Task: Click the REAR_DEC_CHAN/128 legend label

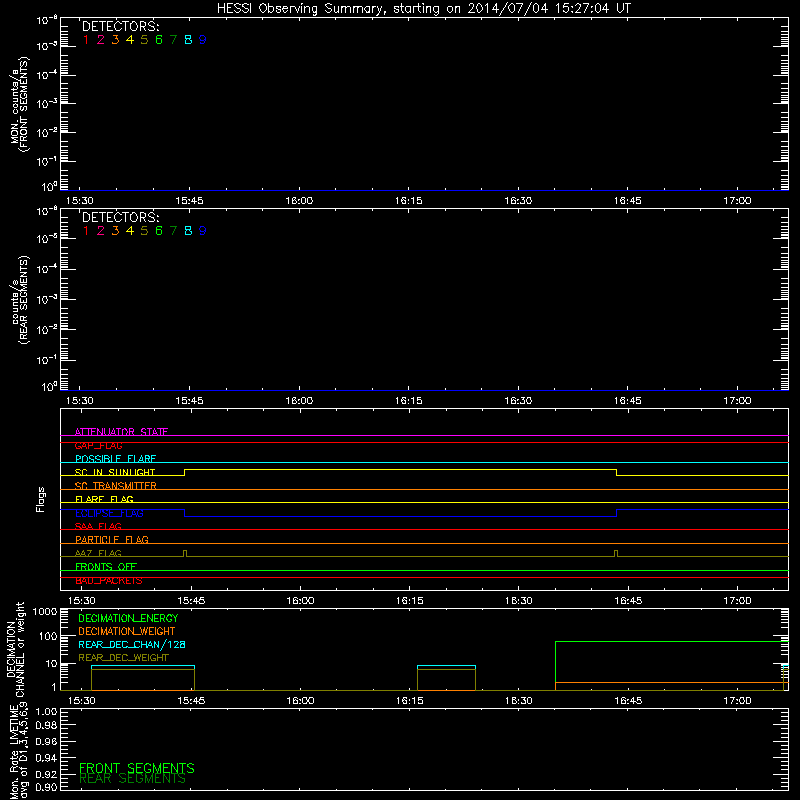Action: pos(132,644)
